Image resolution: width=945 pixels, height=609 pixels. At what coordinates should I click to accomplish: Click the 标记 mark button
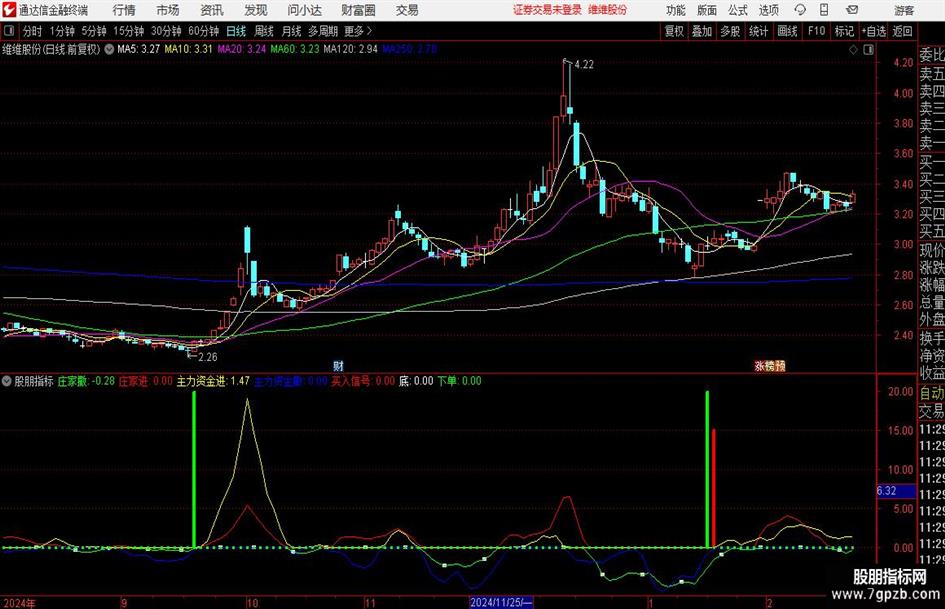click(844, 31)
